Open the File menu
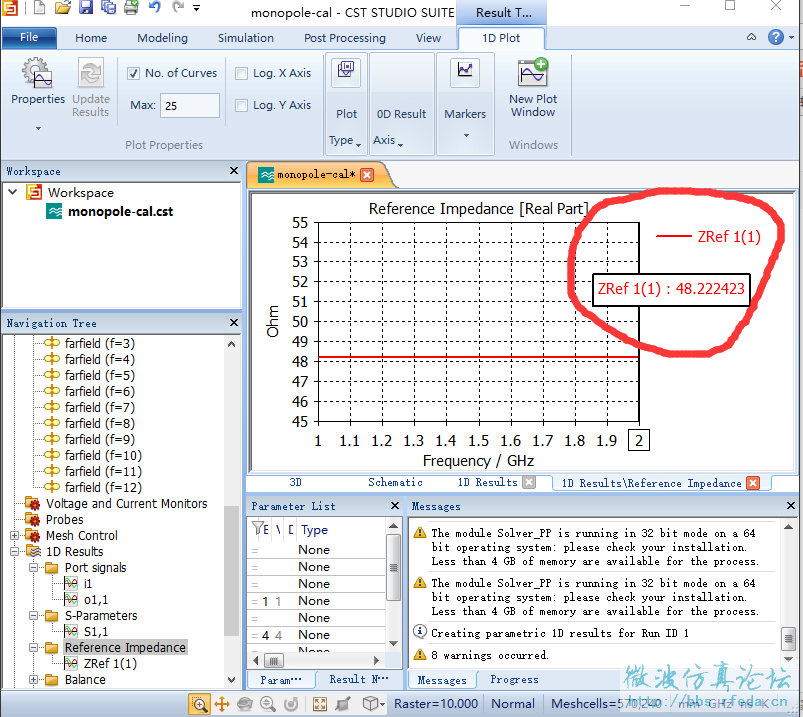The image size is (803, 717). point(29,37)
